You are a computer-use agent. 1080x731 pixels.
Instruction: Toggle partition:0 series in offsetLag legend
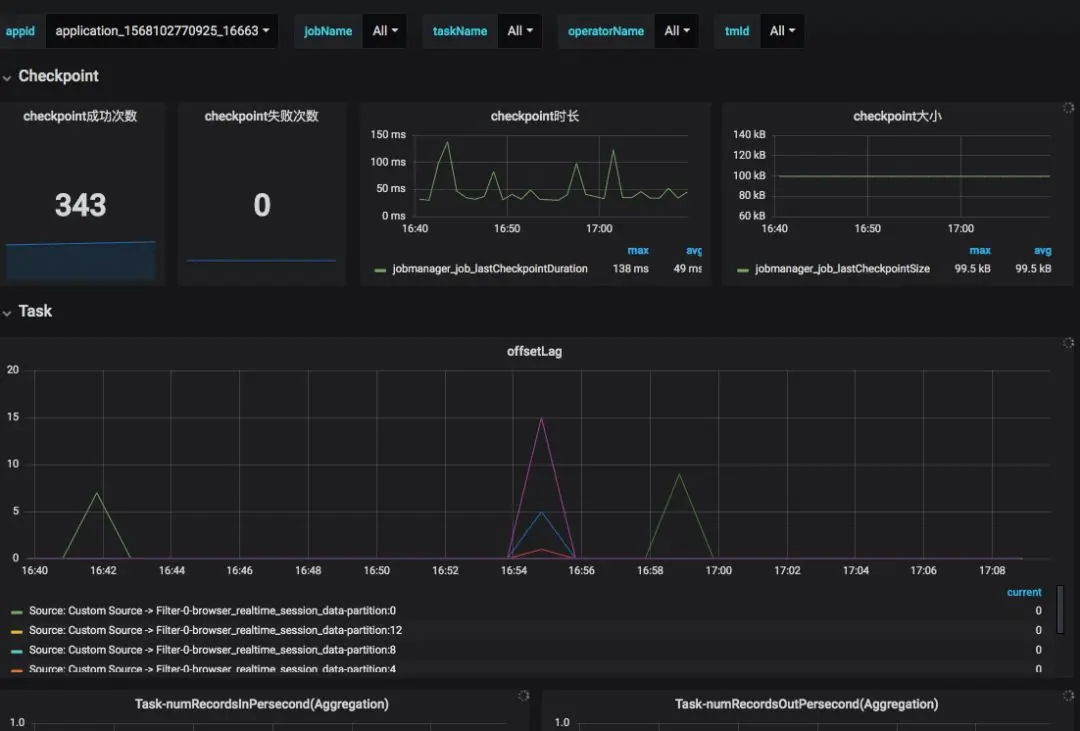212,610
